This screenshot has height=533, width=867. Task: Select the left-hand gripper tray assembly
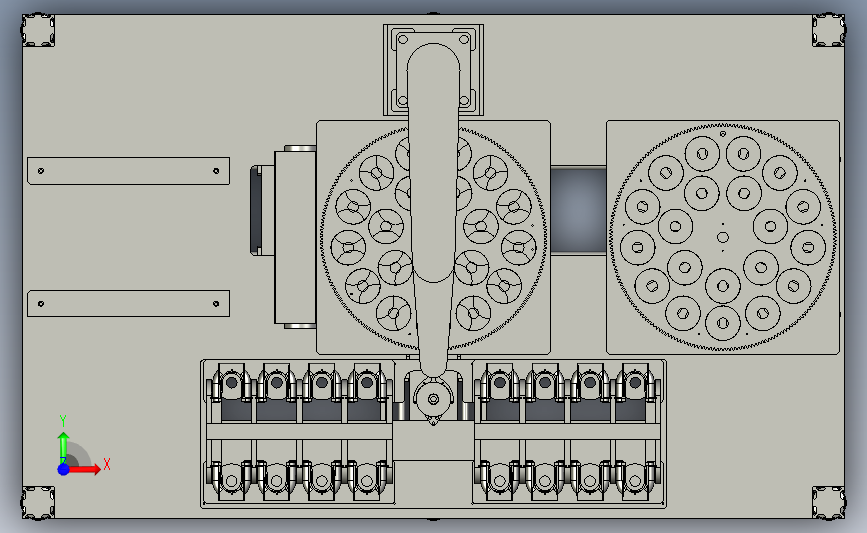298,433
